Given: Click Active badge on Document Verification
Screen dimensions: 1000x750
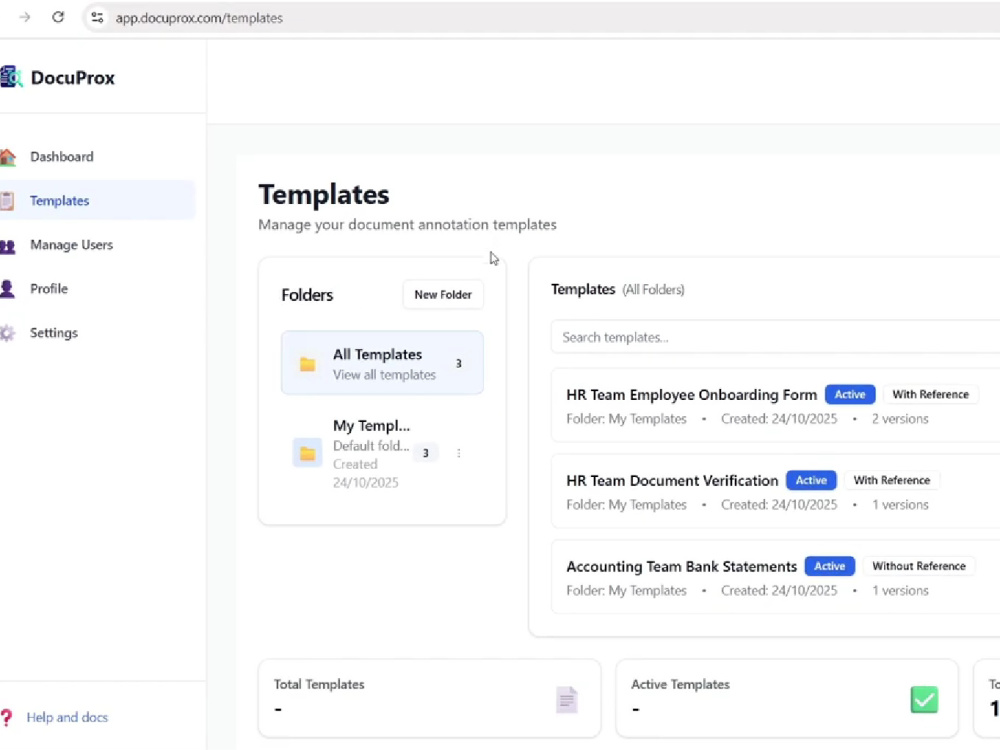Looking at the screenshot, I should point(811,480).
